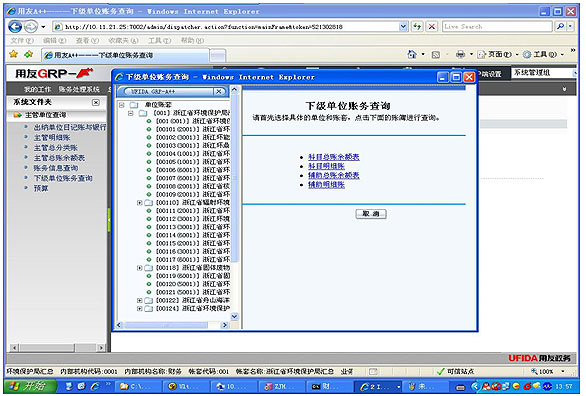Open the favorites star icon
Image resolution: width=586 pixels, height=396 pixels.
[x=13, y=55]
